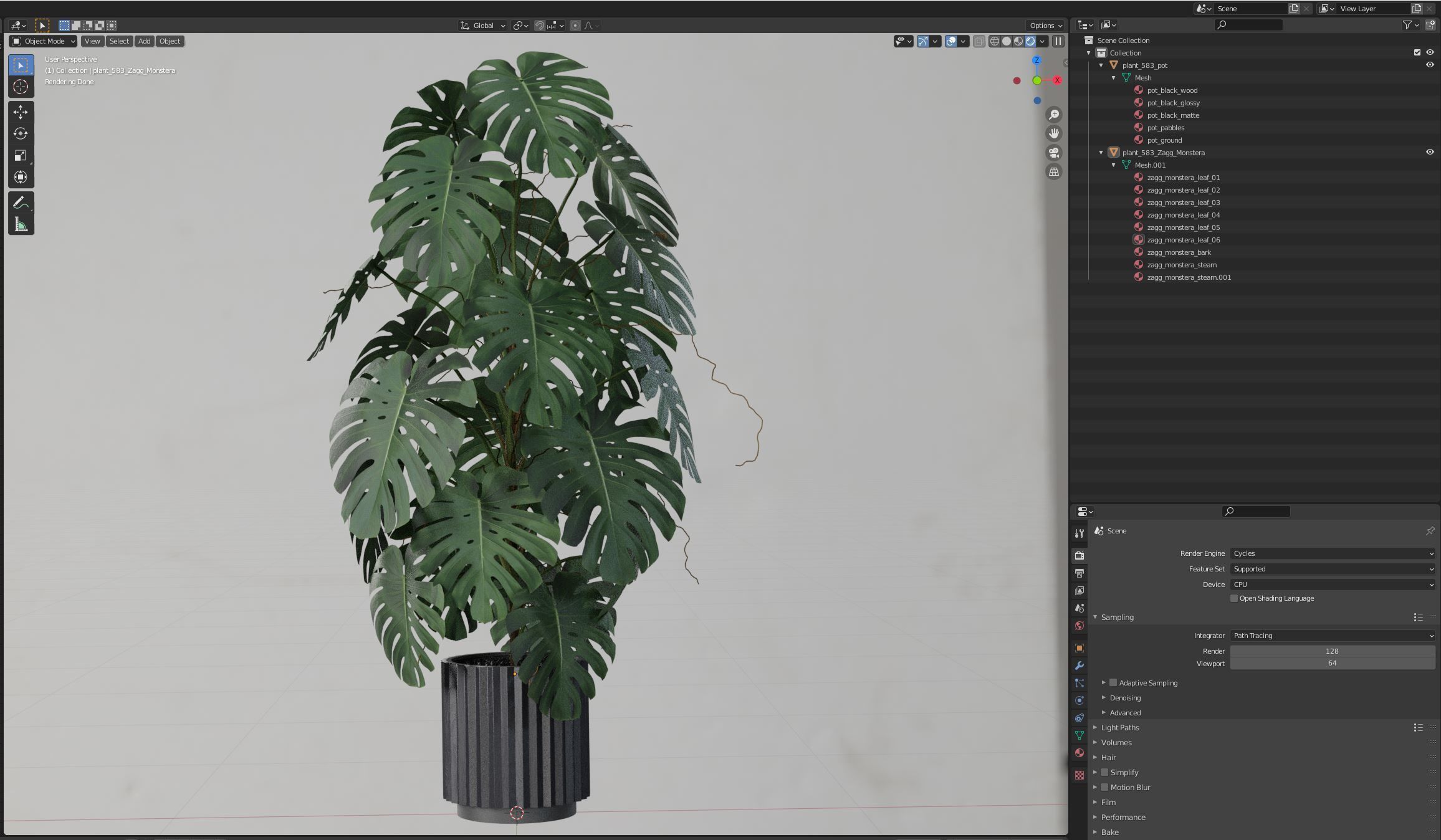Select the Move tool in the toolbar
The width and height of the screenshot is (1441, 840).
pos(21,112)
